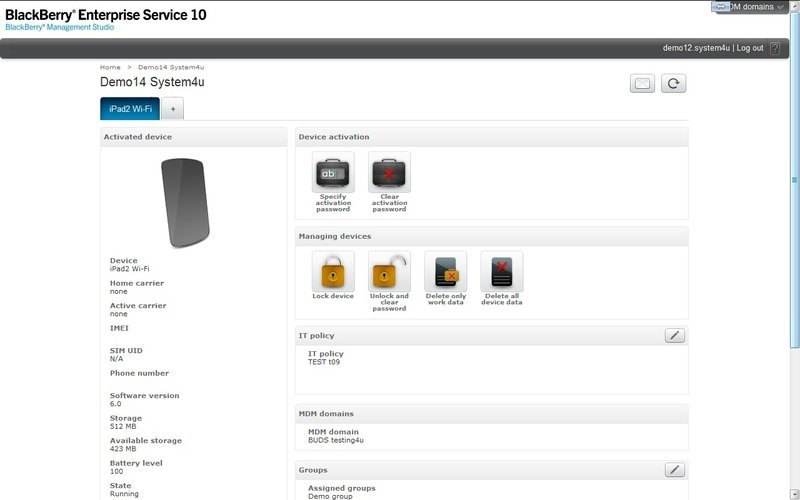Edit Groups section using pencil icon

(x=675, y=470)
